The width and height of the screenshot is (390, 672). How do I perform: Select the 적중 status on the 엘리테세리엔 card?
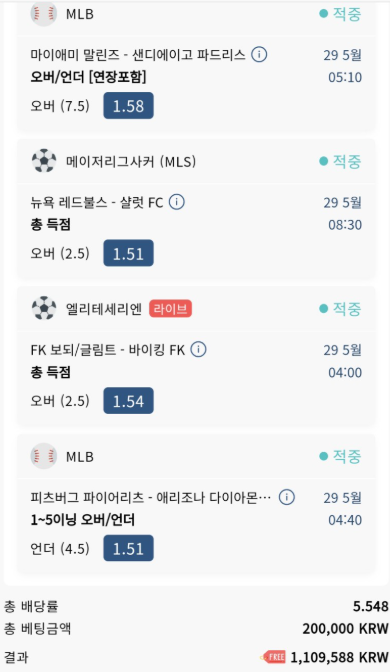[340, 309]
